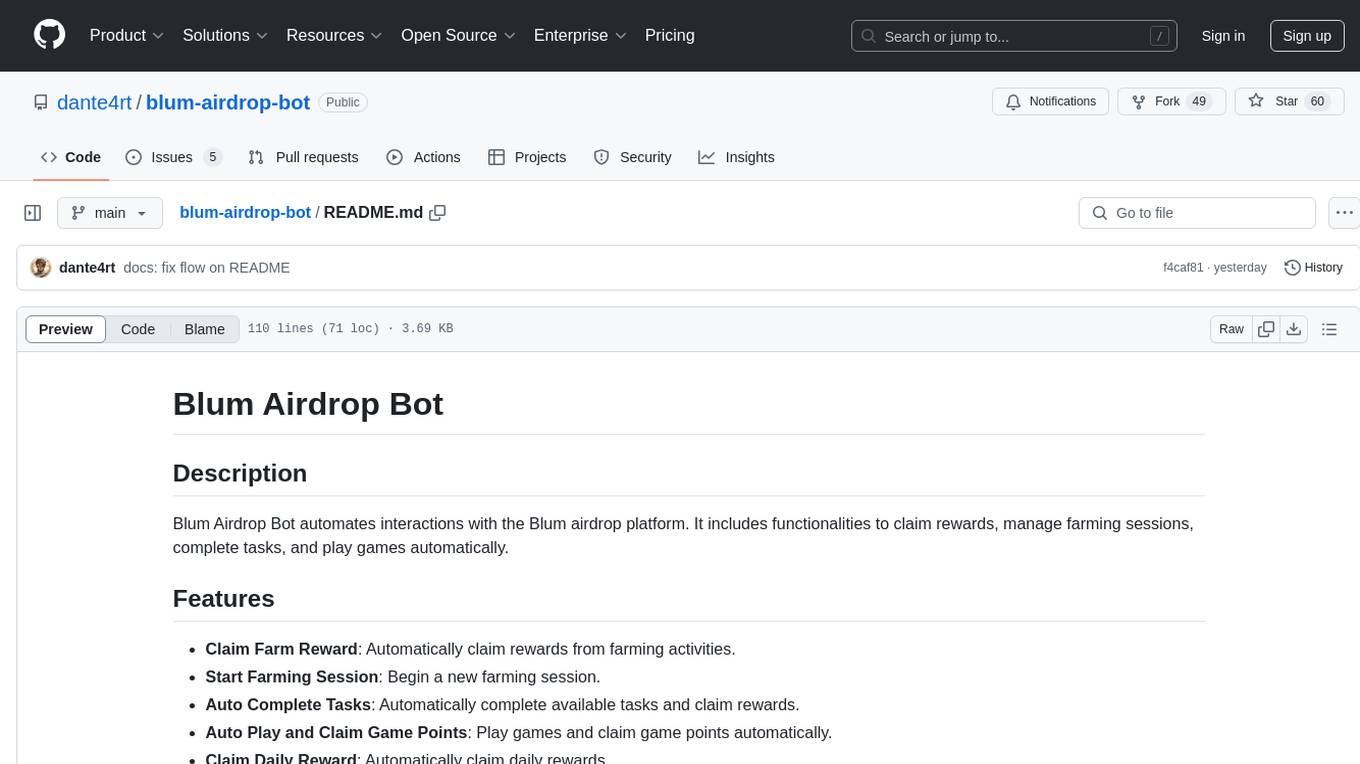1360x764 pixels.
Task: Click the Sign in link
Action: point(1223,36)
